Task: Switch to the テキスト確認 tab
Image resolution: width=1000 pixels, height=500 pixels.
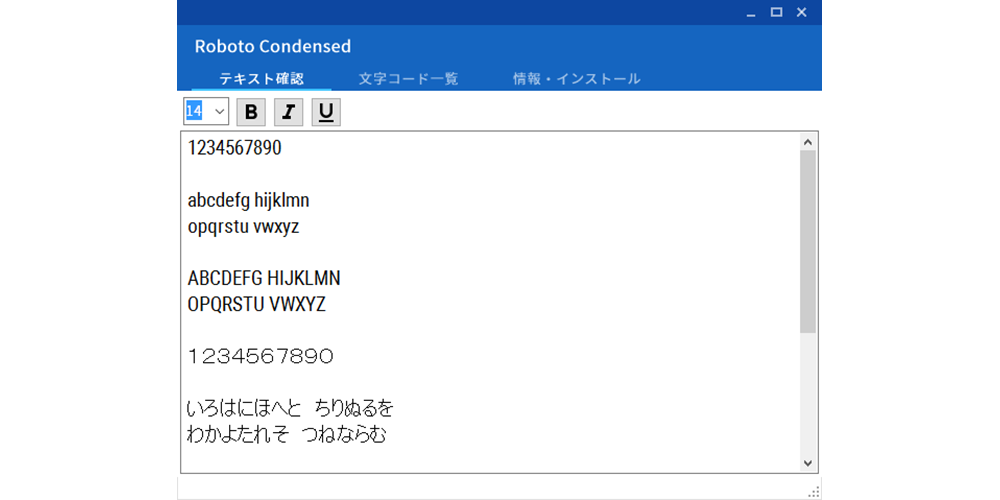Action: (261, 79)
